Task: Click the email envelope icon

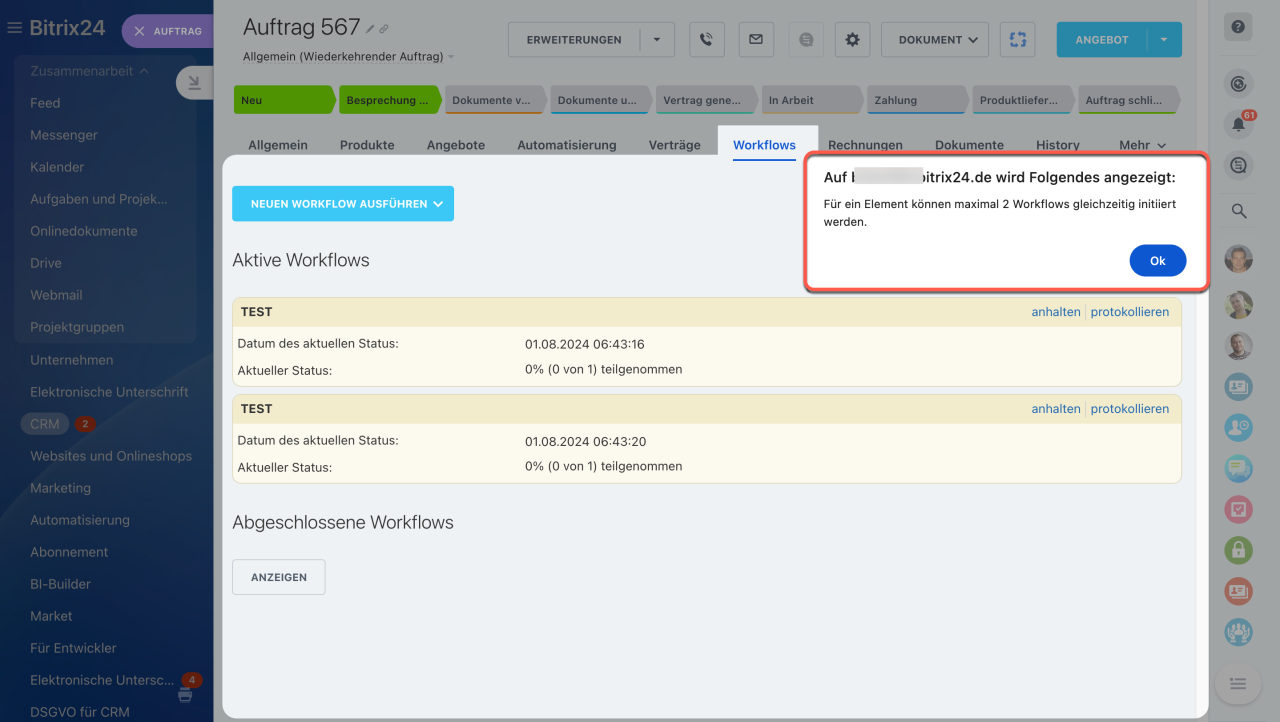Action: click(756, 40)
